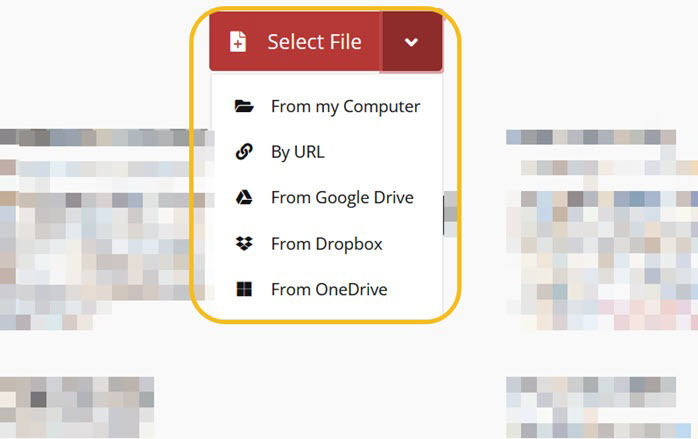Click the OneDrive four-square icon

click(244, 289)
